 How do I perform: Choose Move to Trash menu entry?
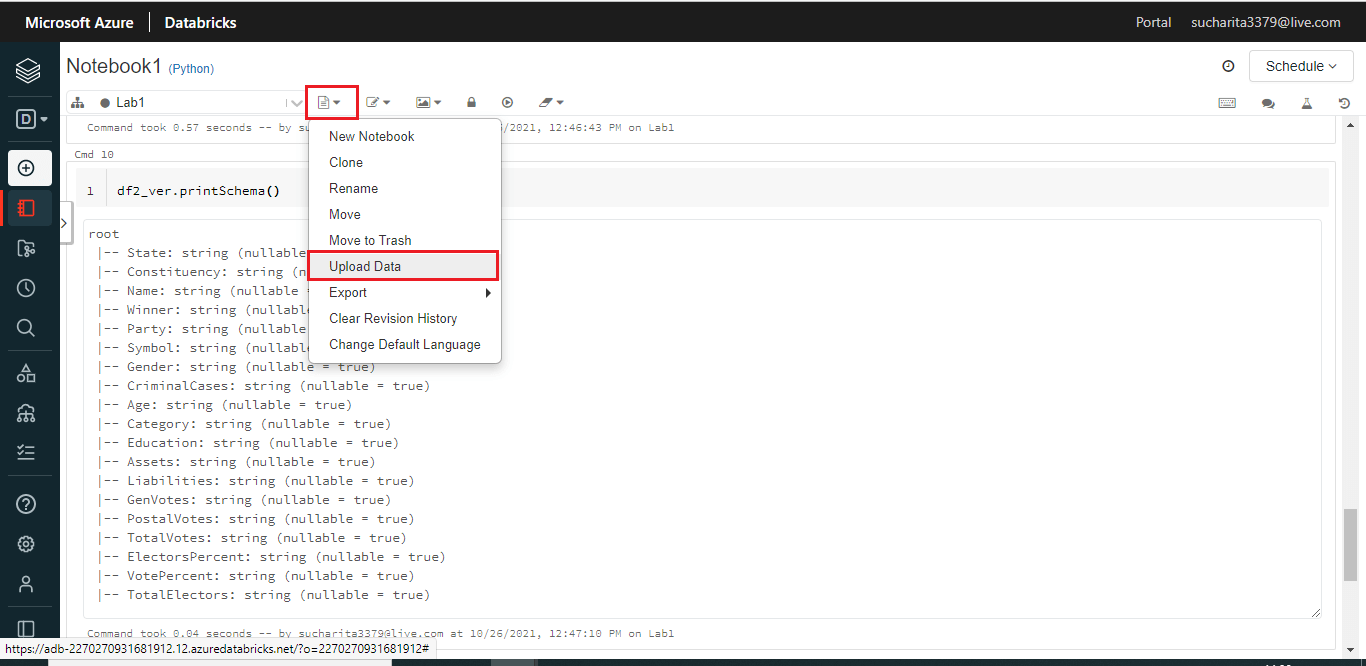coord(370,240)
